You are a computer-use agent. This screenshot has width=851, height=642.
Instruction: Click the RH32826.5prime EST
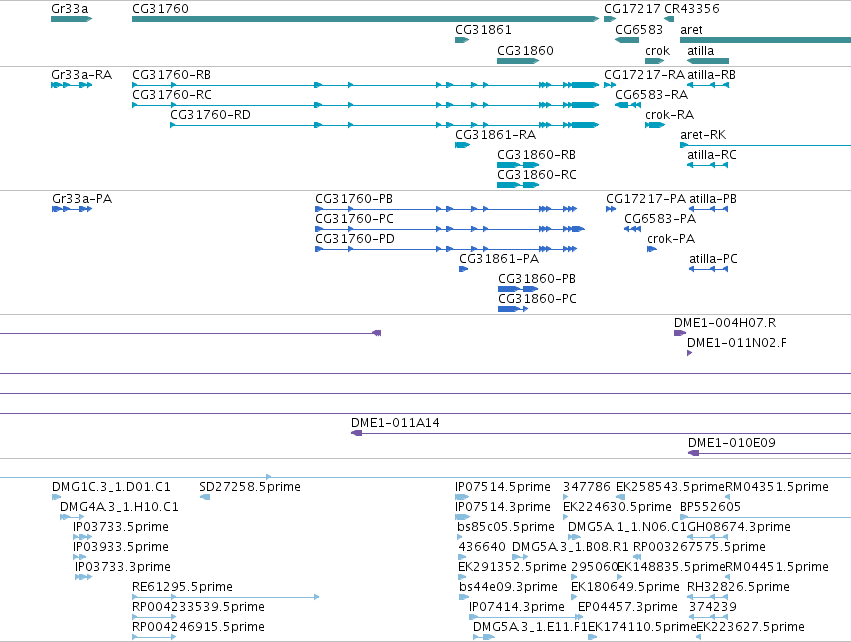[708, 597]
